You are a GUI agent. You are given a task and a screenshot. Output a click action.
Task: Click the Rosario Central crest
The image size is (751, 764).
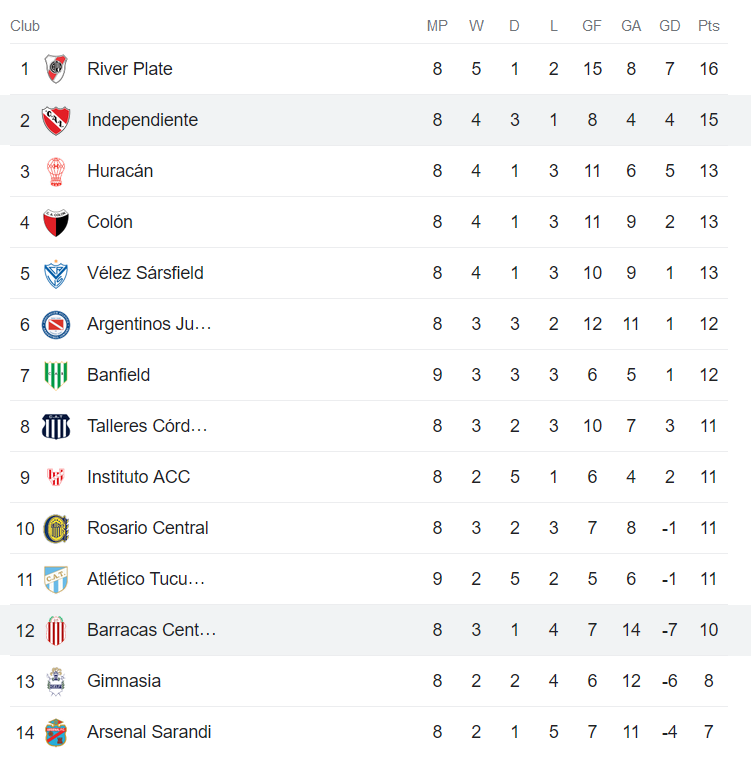56,528
